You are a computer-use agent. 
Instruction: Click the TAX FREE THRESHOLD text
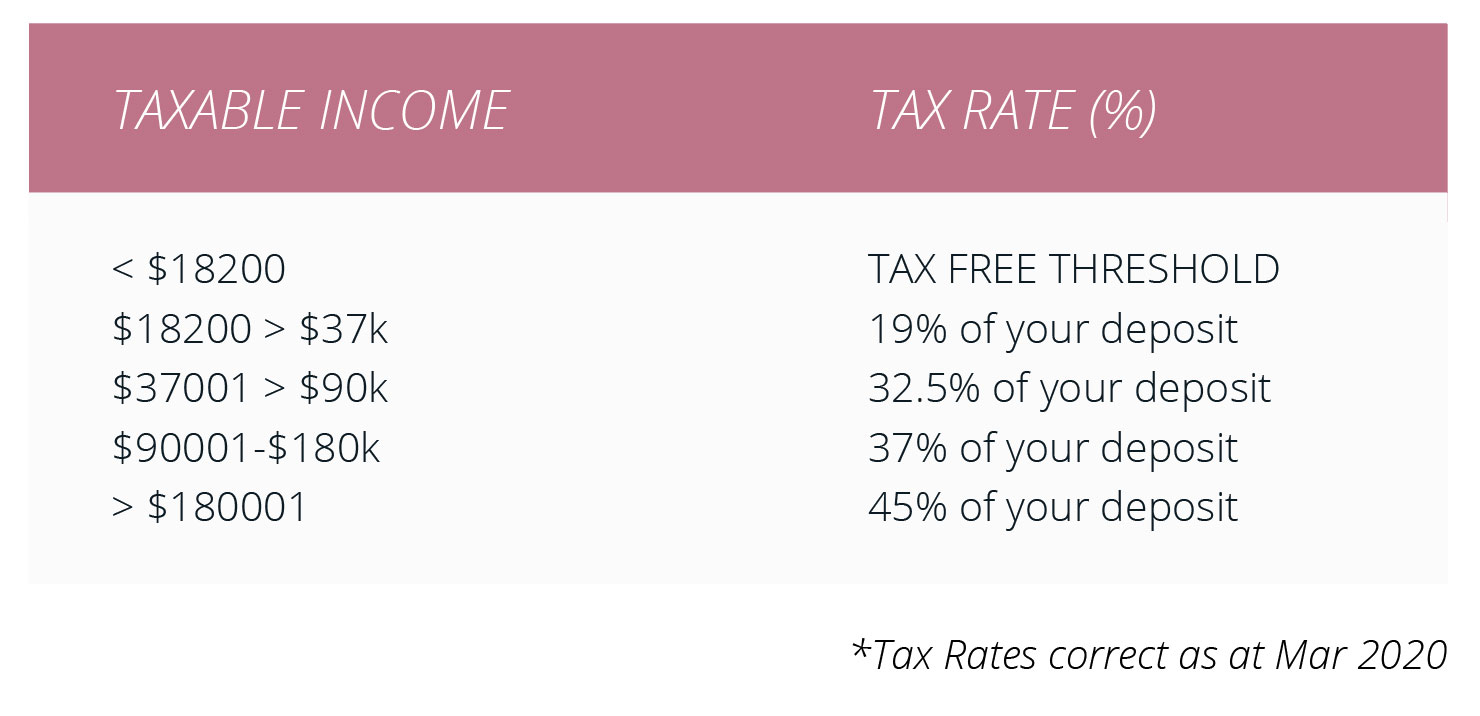coord(1073,270)
